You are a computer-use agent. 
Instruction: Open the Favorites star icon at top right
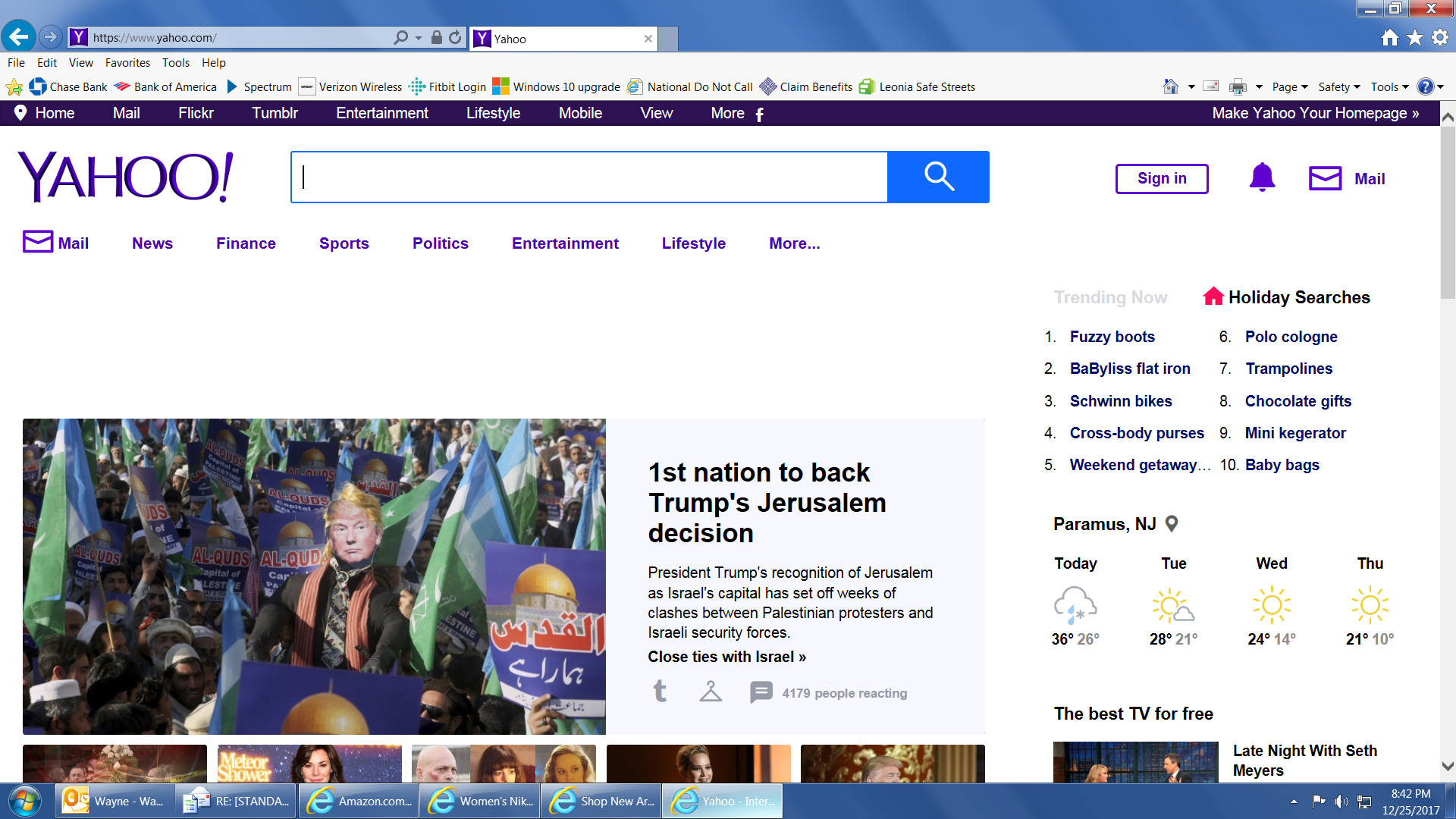click(x=1415, y=37)
